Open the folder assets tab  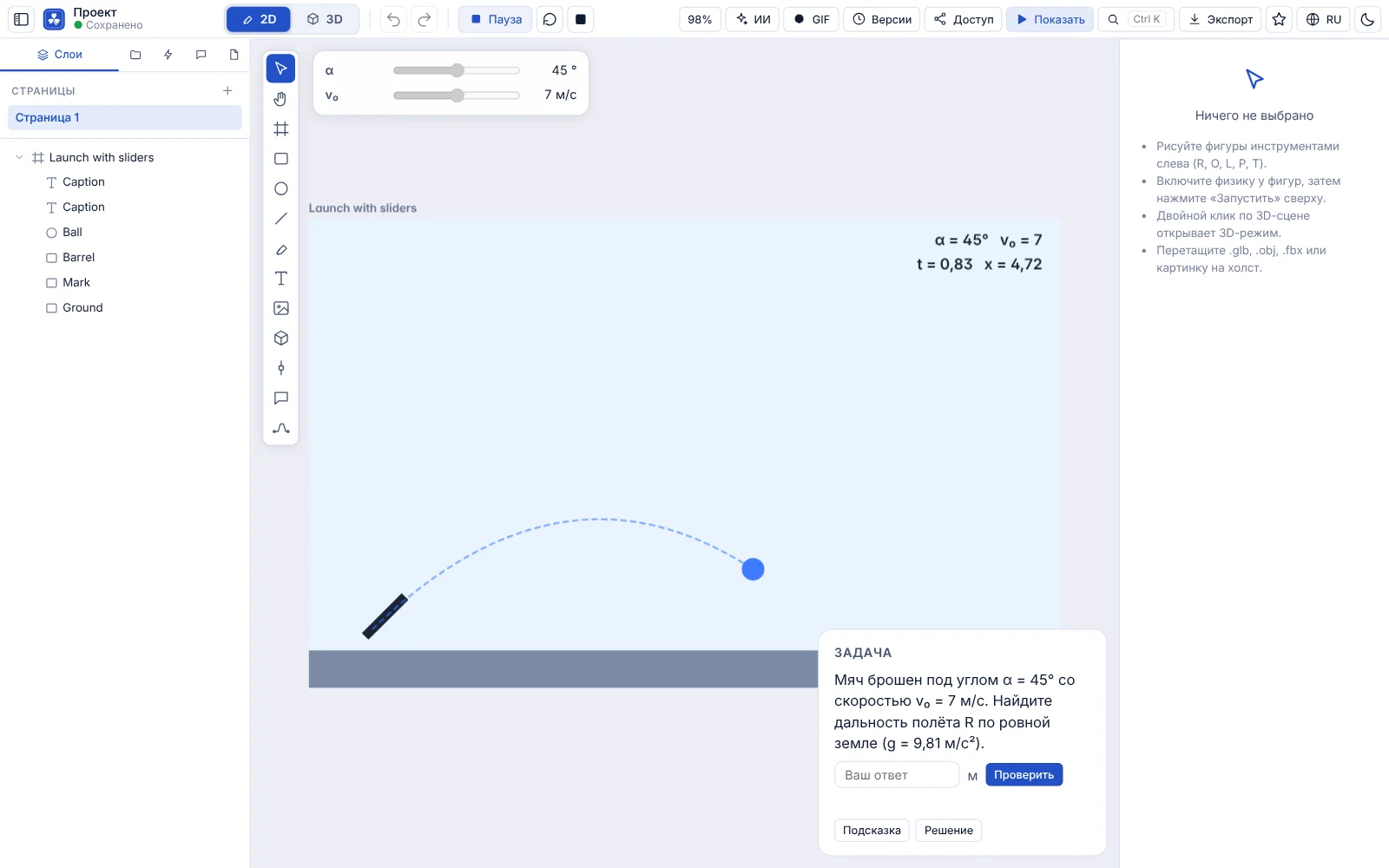[135, 55]
